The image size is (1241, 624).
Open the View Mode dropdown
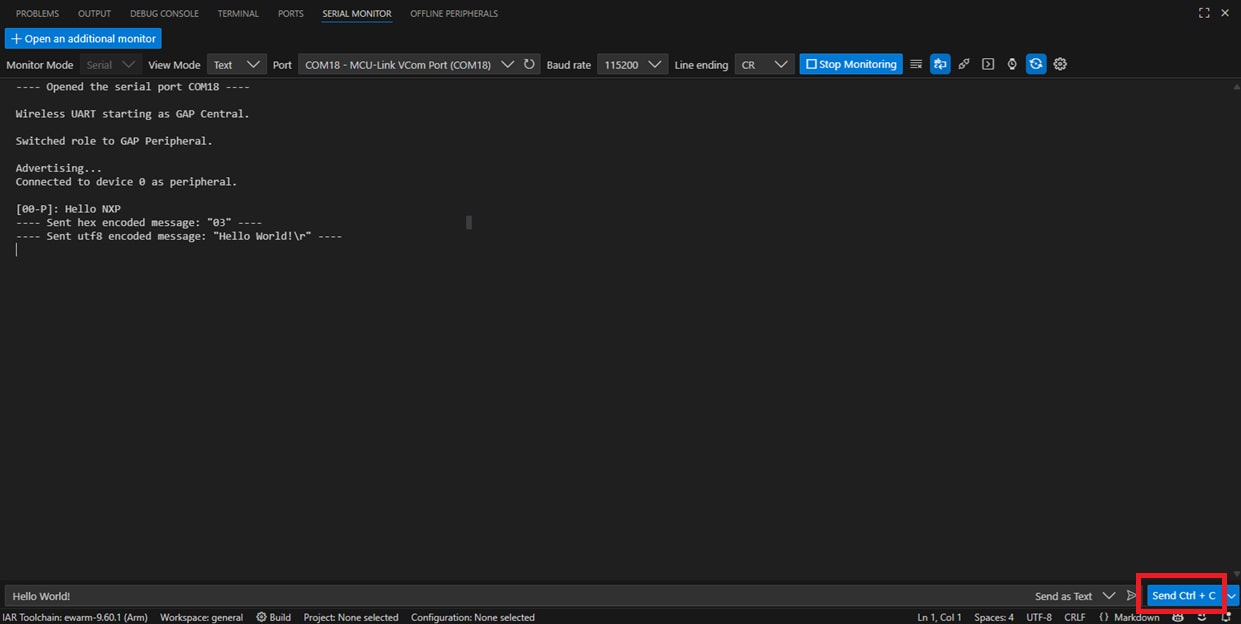point(236,63)
